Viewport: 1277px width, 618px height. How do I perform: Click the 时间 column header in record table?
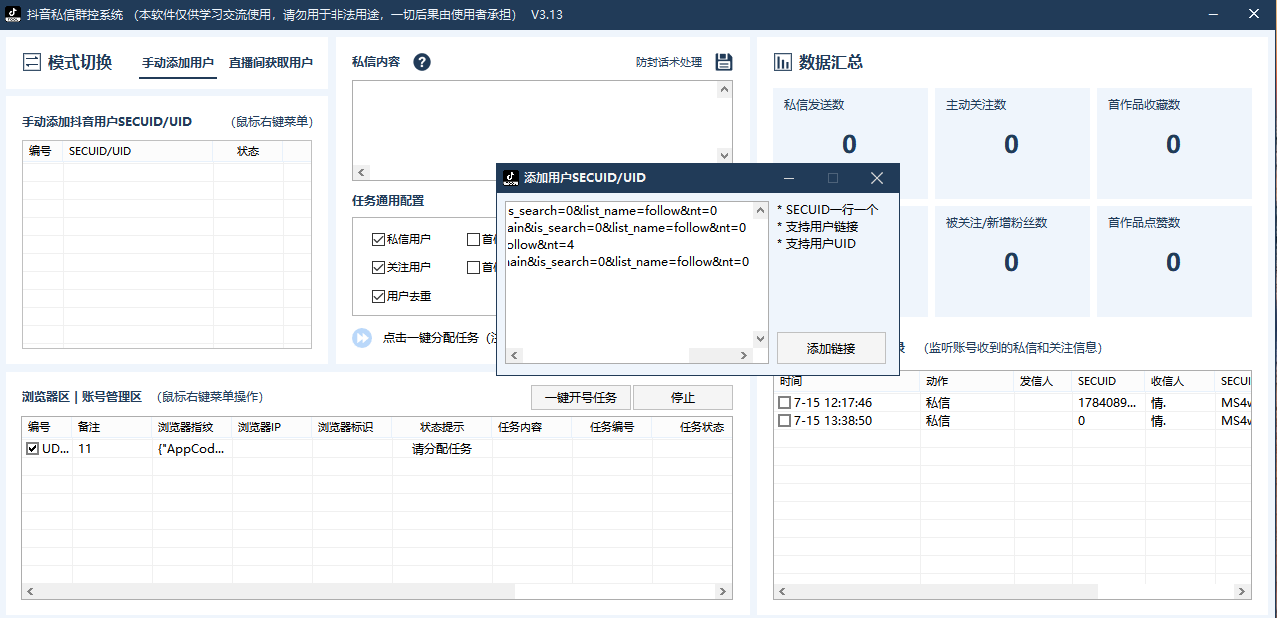pyautogui.click(x=846, y=381)
